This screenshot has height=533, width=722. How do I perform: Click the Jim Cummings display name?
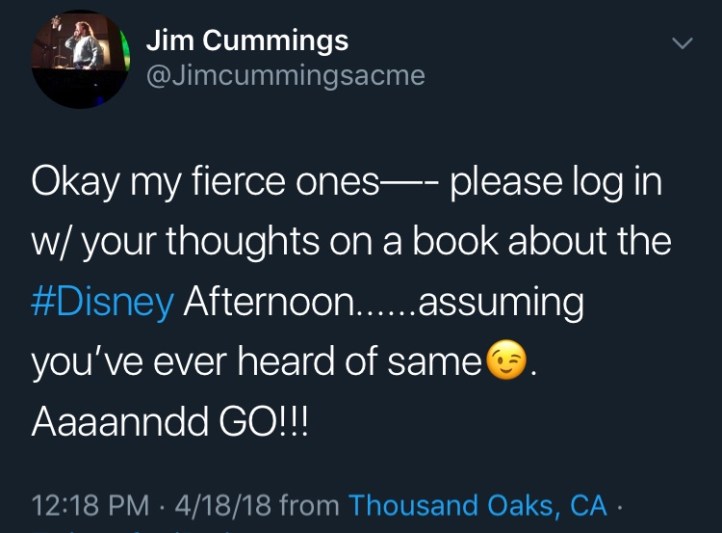pyautogui.click(x=247, y=41)
